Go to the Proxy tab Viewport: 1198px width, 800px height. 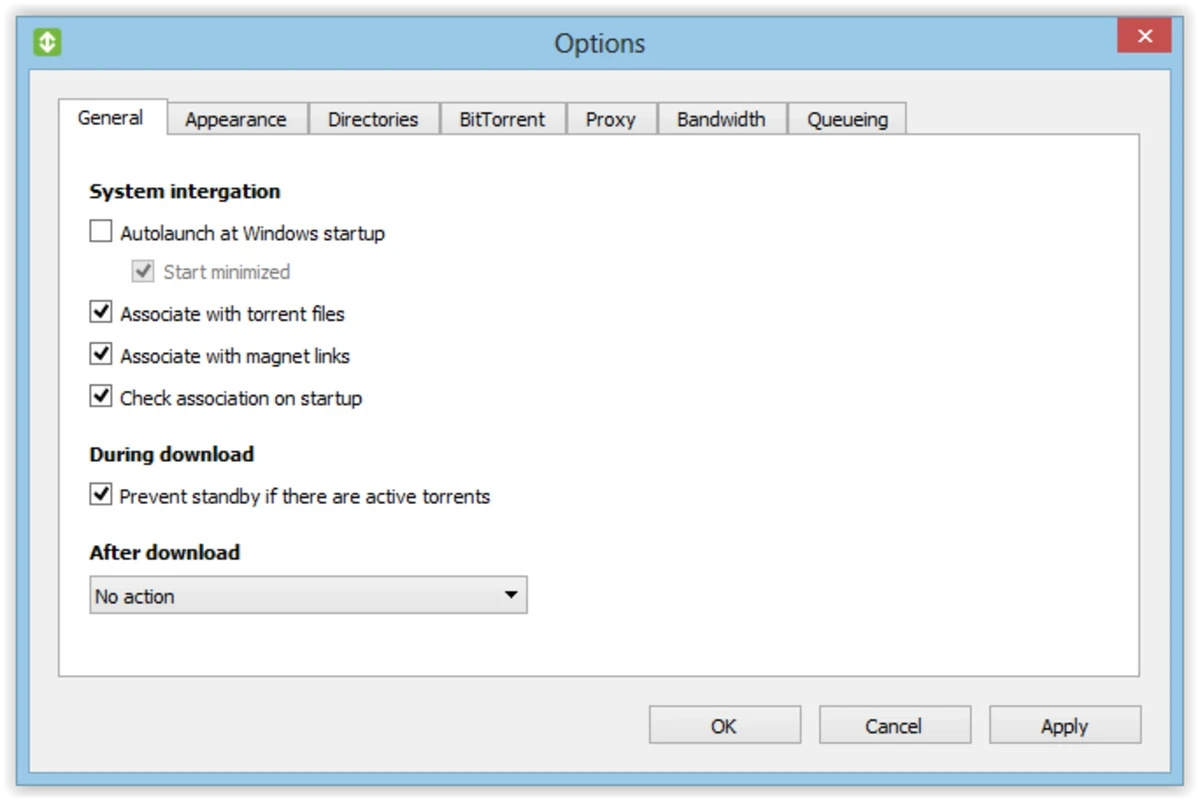(x=611, y=119)
